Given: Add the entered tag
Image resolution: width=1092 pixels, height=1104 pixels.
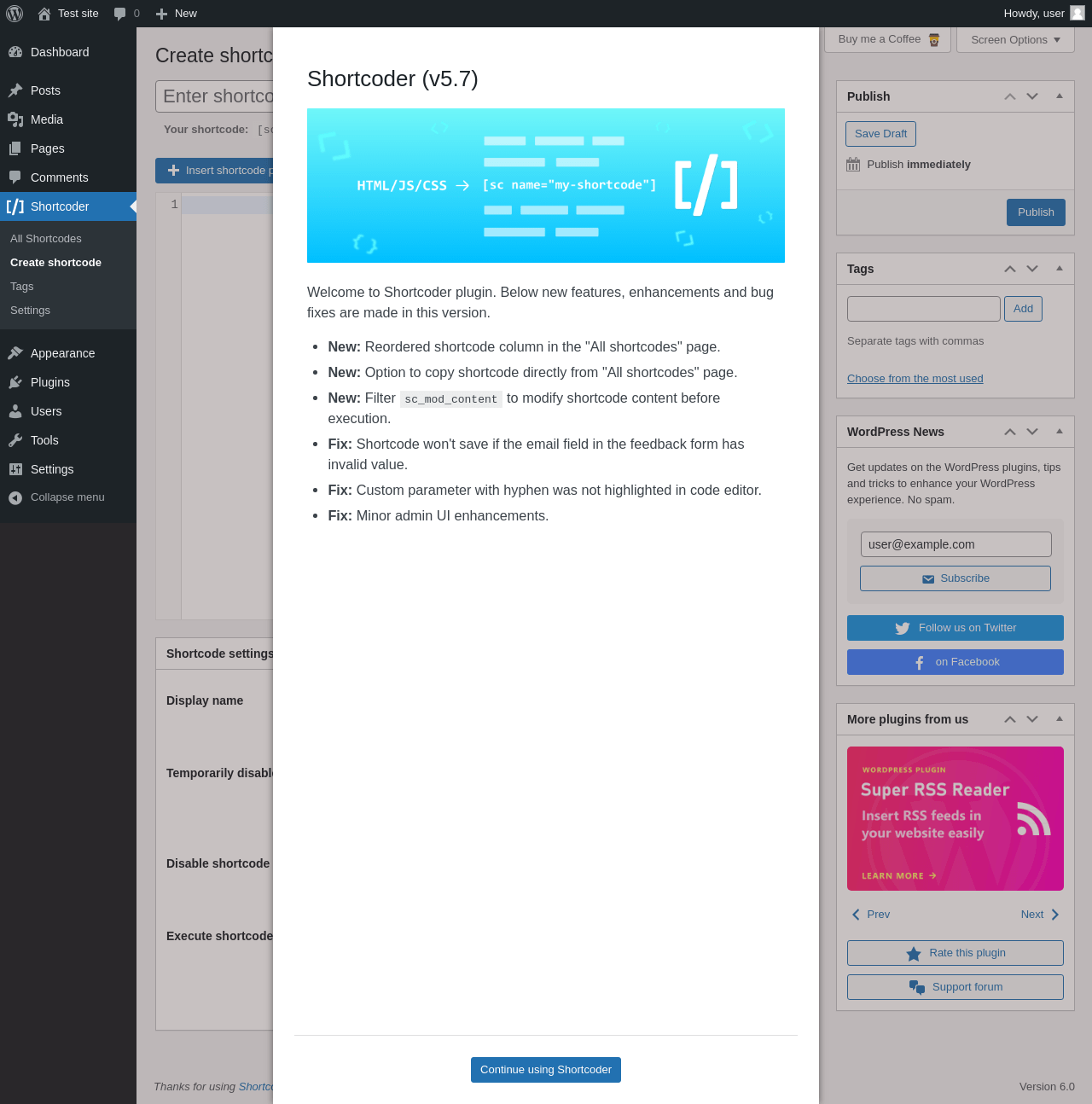Looking at the screenshot, I should (x=1023, y=309).
